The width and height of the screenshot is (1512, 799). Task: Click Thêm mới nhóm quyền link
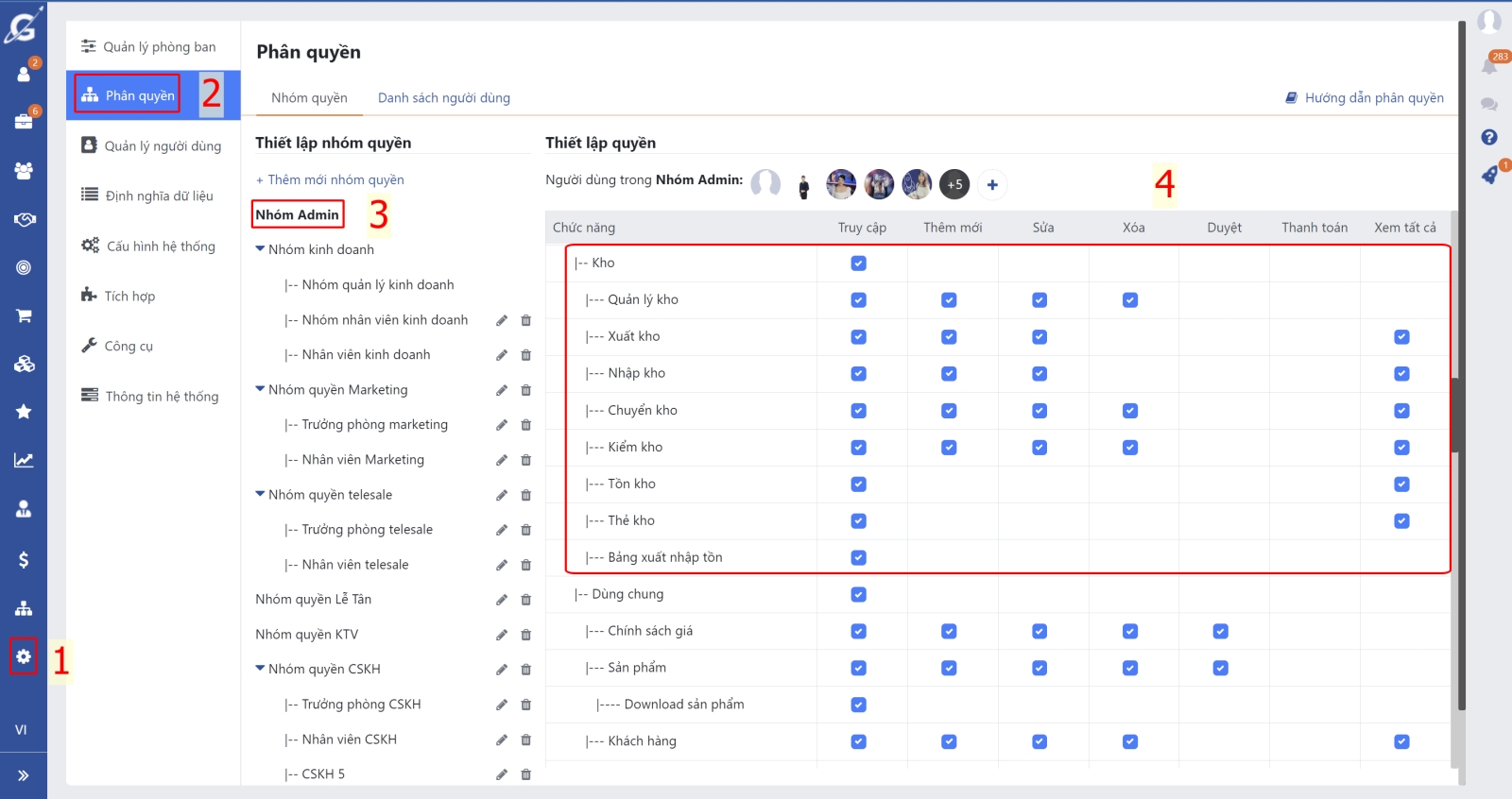pos(330,179)
